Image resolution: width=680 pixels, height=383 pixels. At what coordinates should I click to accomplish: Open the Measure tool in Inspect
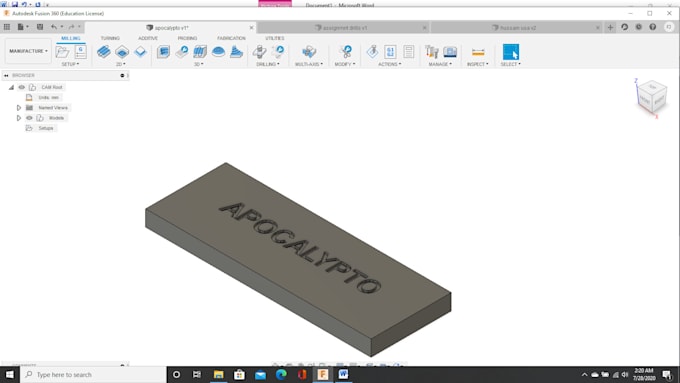pyautogui.click(x=478, y=52)
